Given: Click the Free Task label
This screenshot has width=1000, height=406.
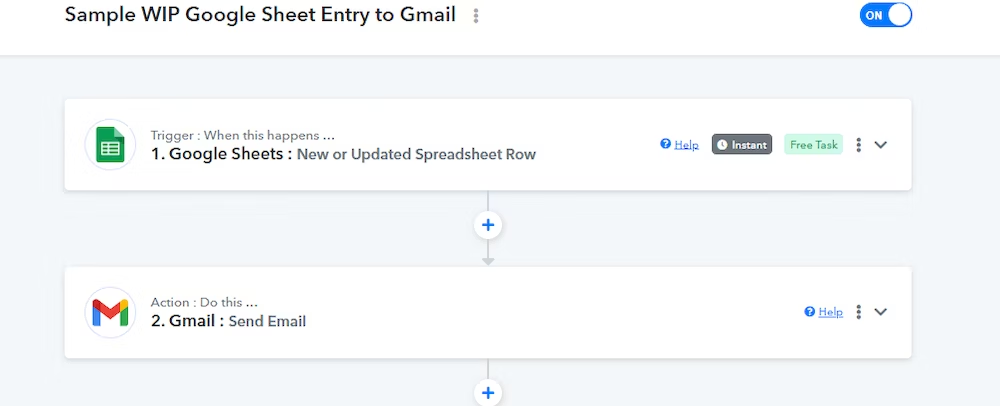Looking at the screenshot, I should 814,145.
